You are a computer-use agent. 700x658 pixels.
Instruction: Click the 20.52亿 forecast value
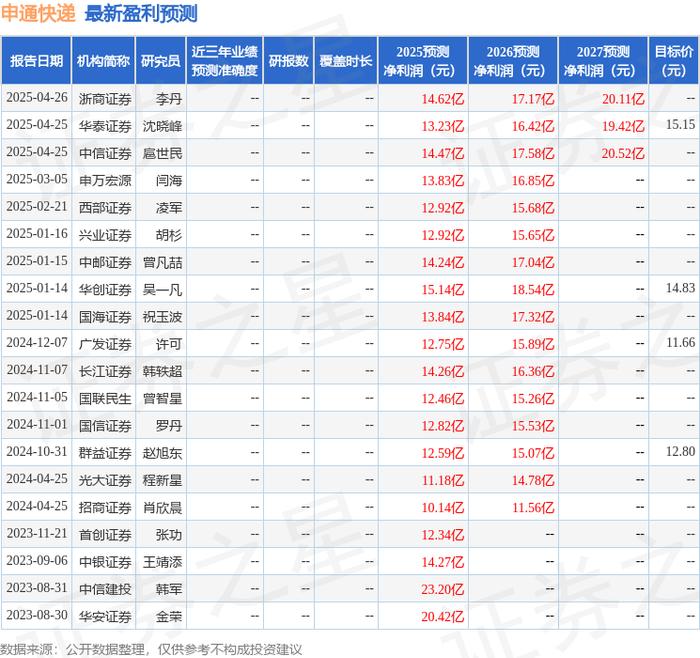click(623, 153)
